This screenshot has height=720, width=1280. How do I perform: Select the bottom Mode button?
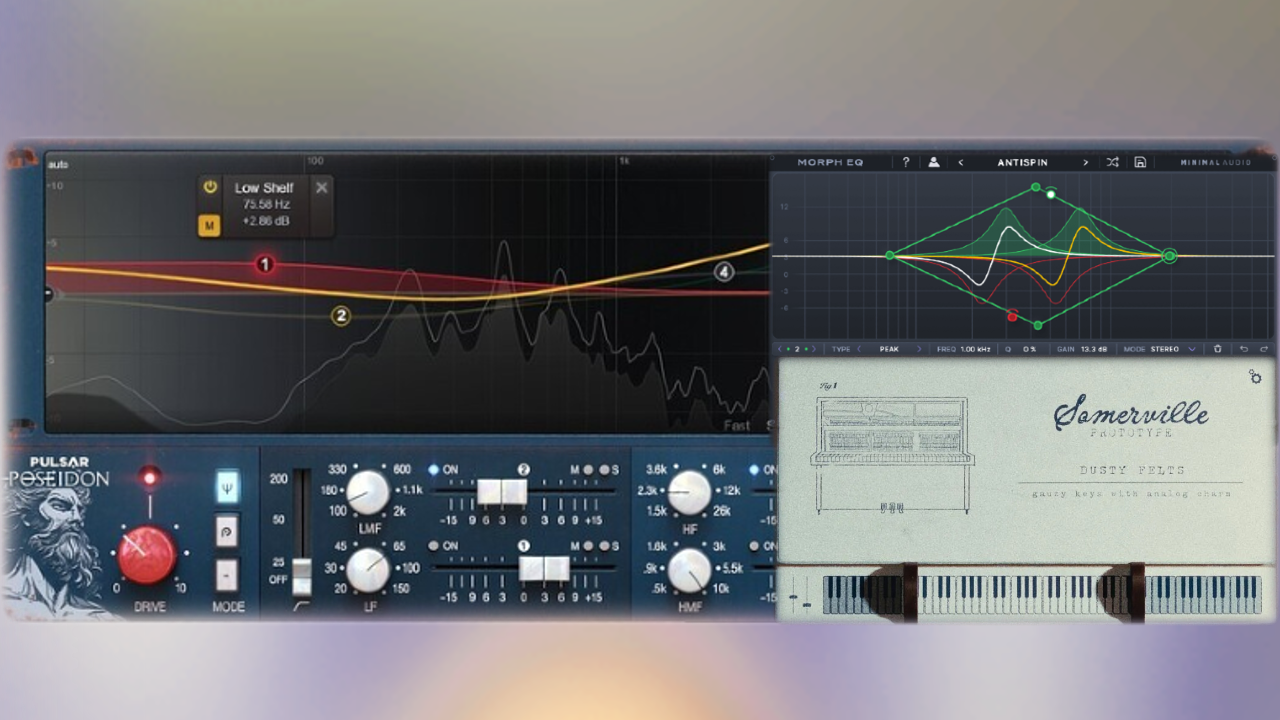pyautogui.click(x=227, y=574)
